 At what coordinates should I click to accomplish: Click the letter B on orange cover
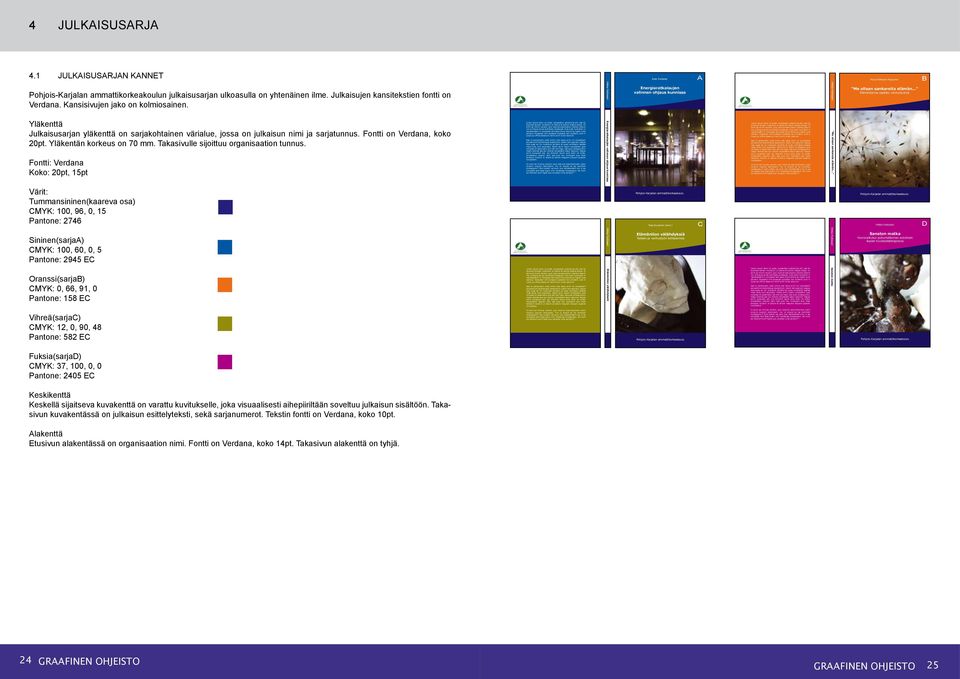[x=924, y=78]
